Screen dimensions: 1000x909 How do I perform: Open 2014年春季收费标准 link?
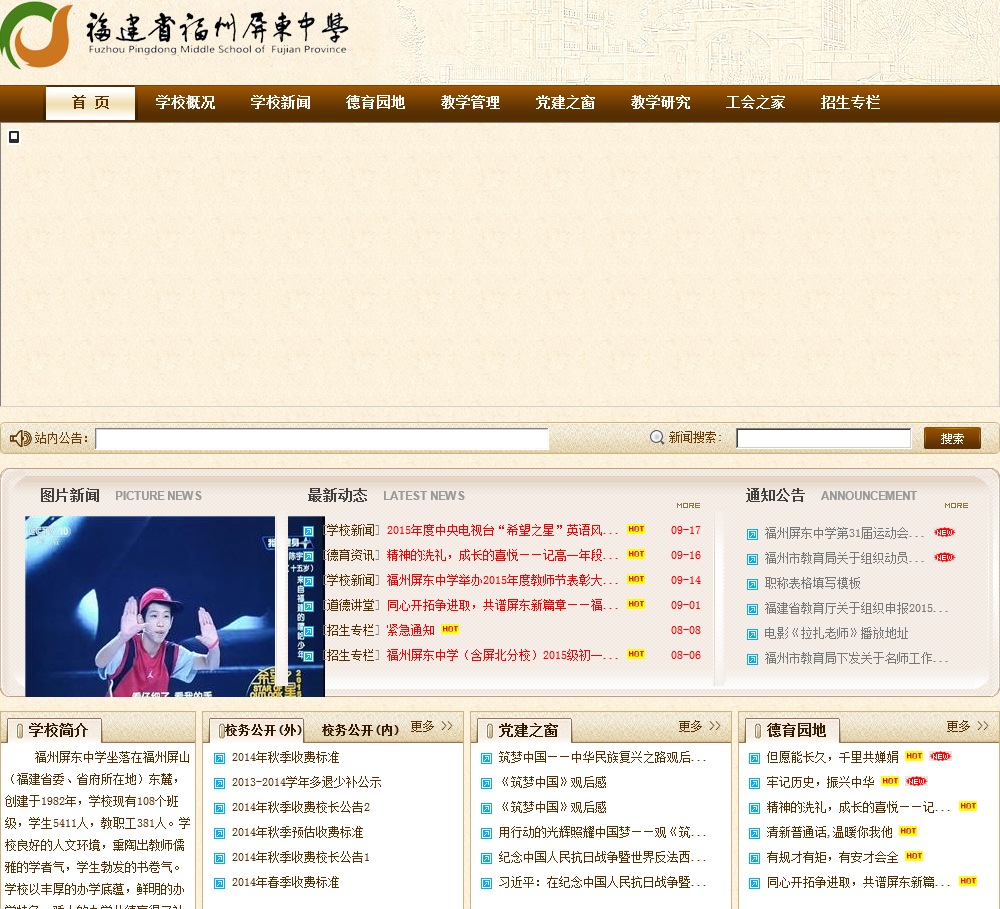285,882
